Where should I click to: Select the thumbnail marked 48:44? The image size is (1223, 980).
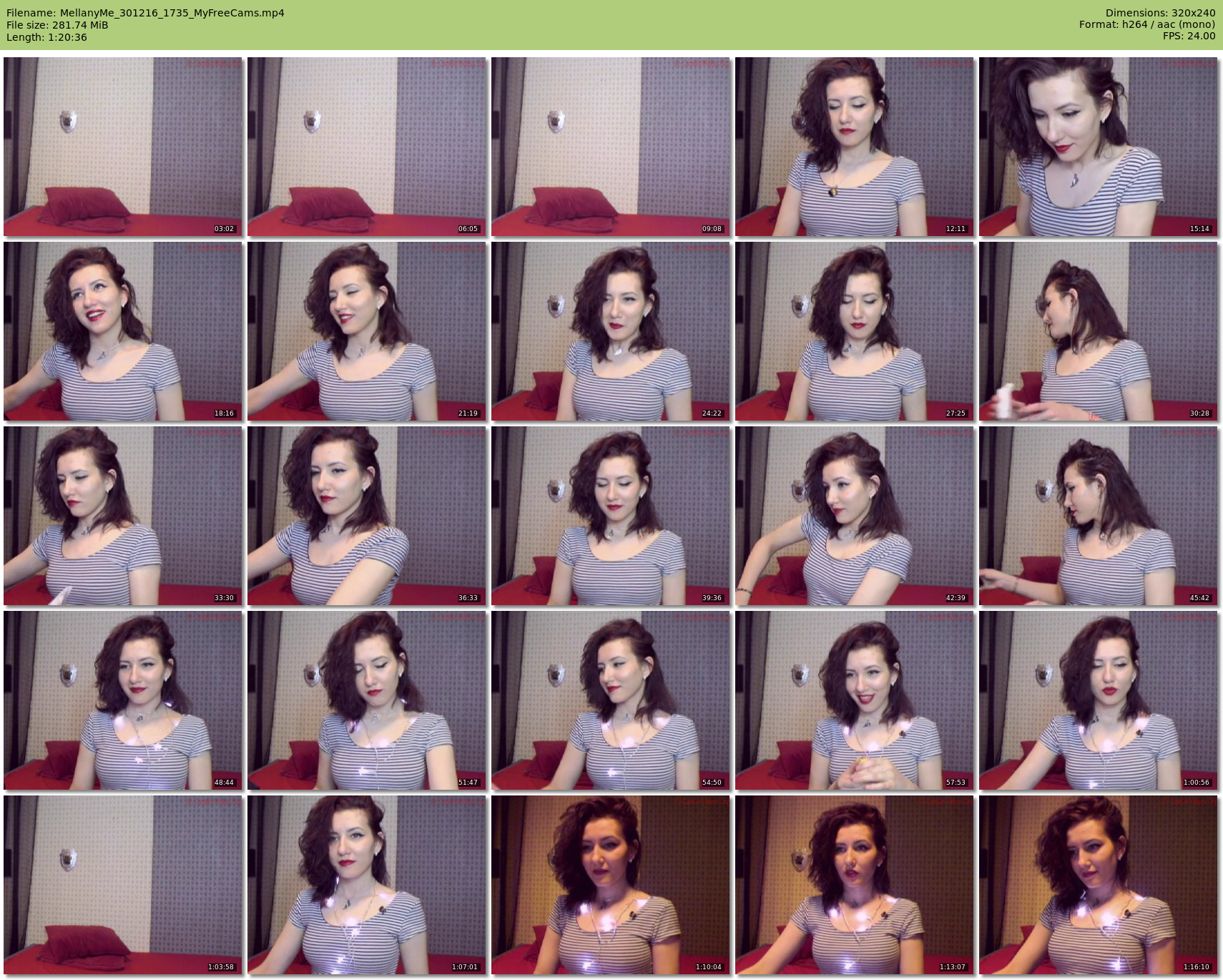(x=123, y=700)
